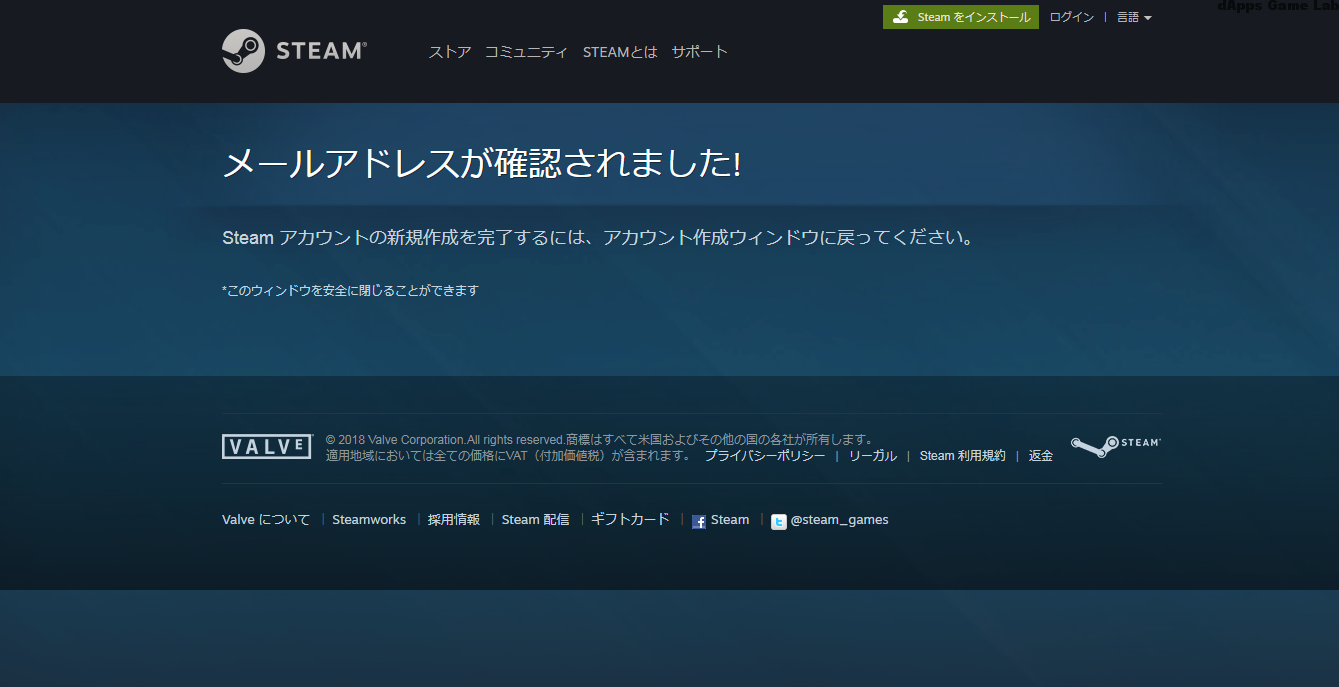Open the ギフトカード footer link
The height and width of the screenshot is (687, 1339).
[x=630, y=520]
